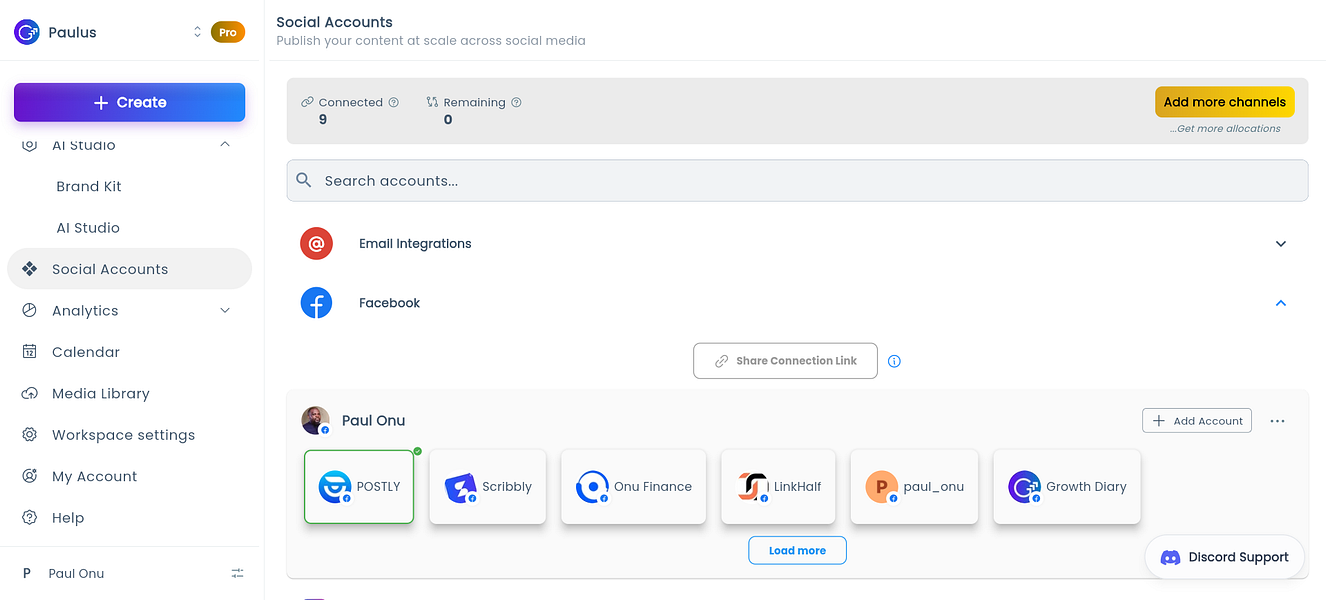The width and height of the screenshot is (1326, 600).
Task: Click the Connected info help icon
Action: click(394, 102)
